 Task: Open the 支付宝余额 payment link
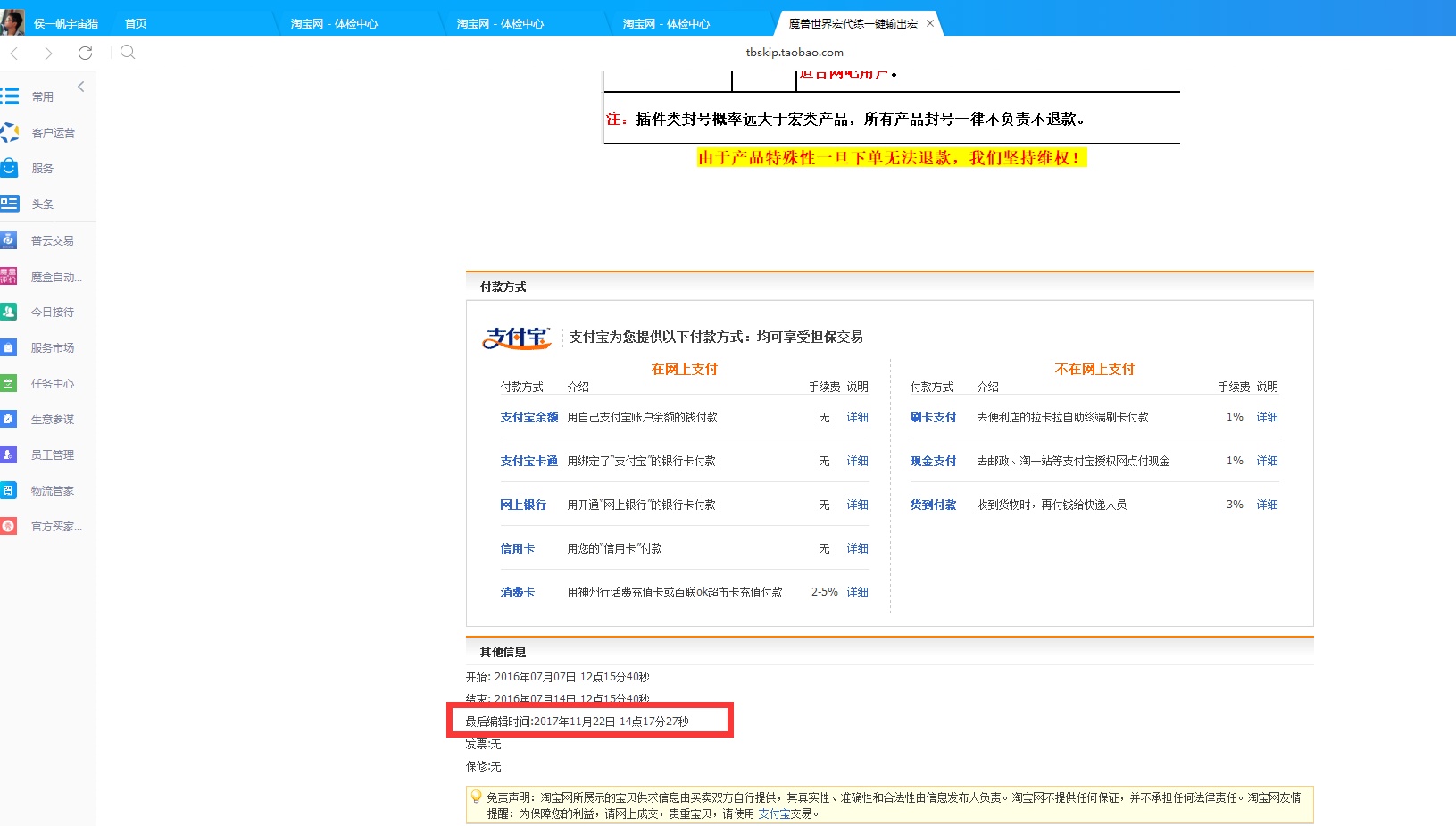click(529, 417)
